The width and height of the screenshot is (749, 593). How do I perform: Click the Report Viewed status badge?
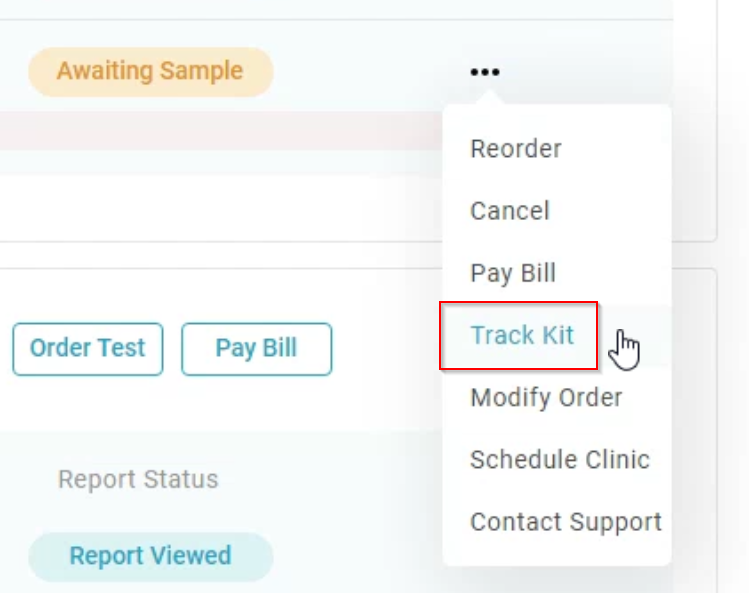click(x=150, y=557)
